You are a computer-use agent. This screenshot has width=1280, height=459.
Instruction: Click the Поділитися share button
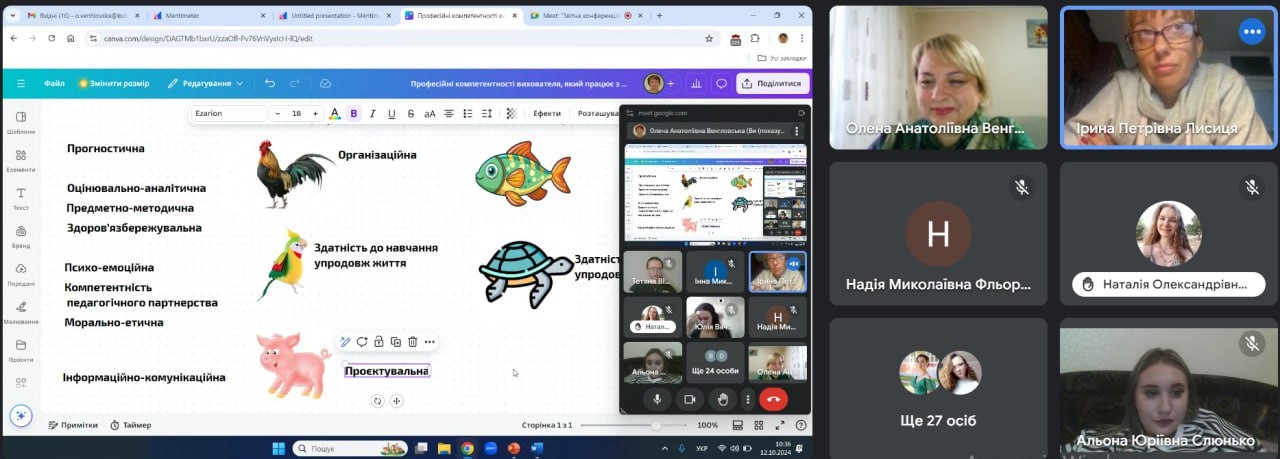pyautogui.click(x=772, y=84)
